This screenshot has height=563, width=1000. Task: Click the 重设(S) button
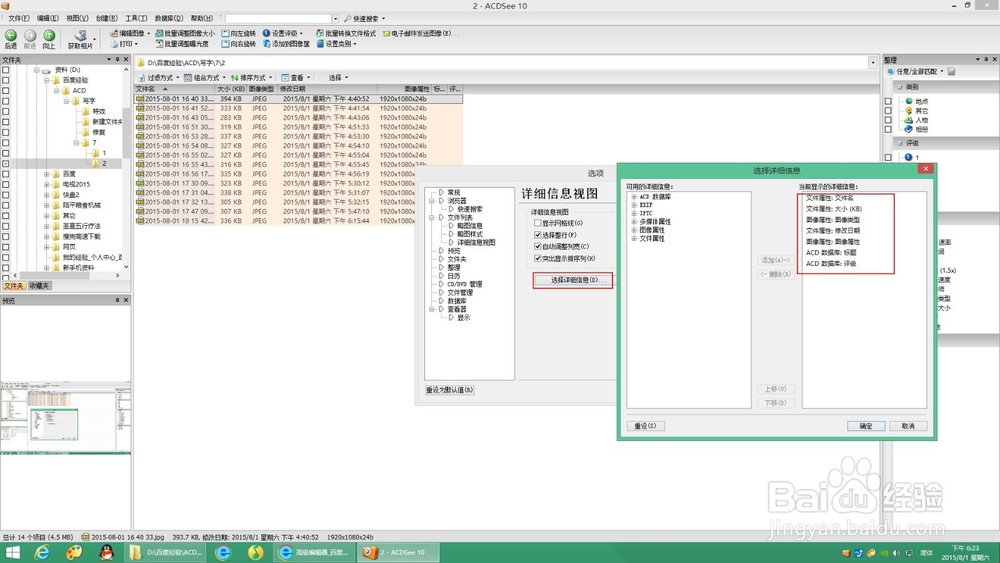point(645,426)
